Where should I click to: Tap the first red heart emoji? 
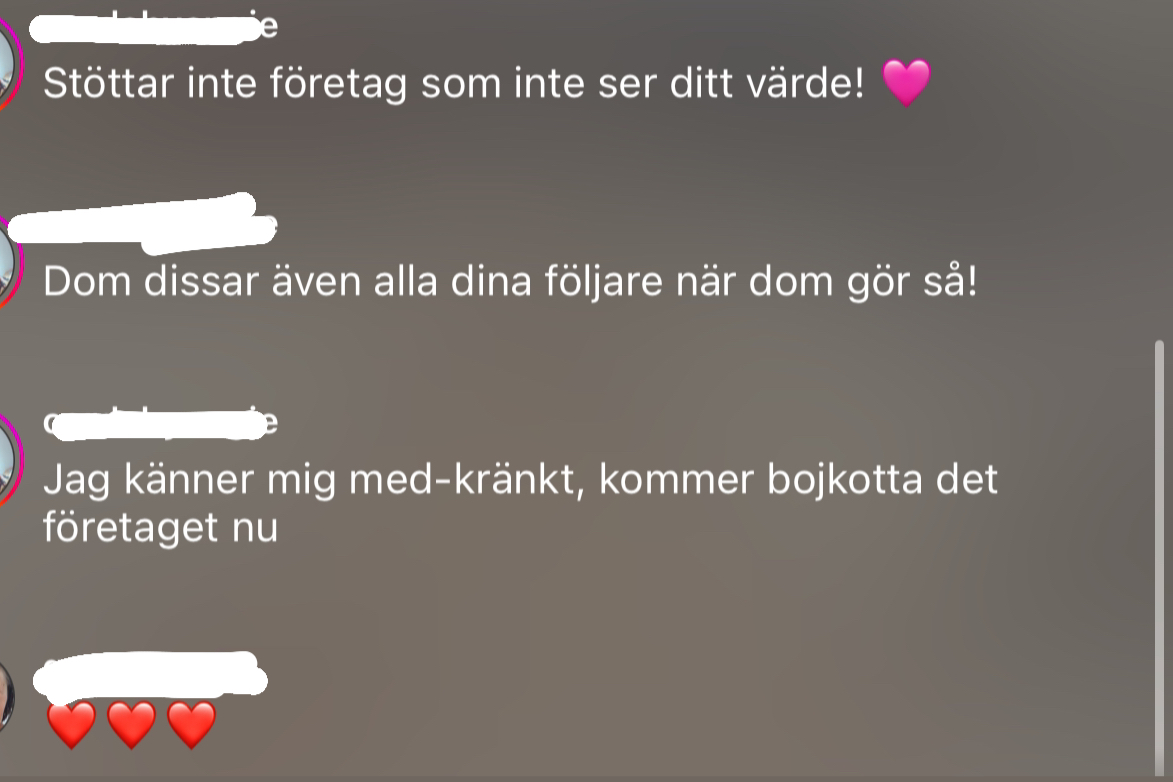click(72, 724)
